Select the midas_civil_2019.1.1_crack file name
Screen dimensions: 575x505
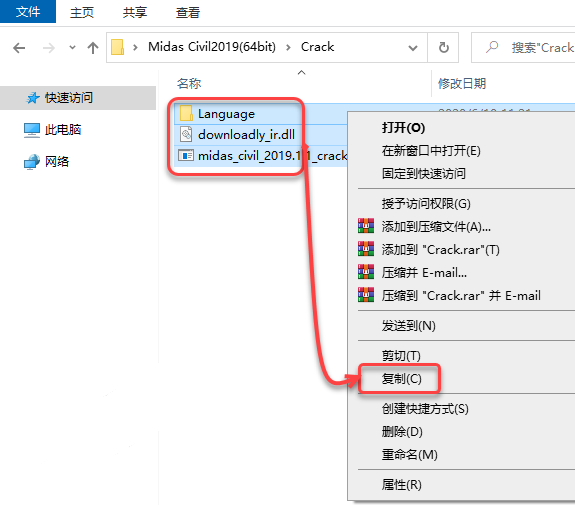[x=272, y=156]
